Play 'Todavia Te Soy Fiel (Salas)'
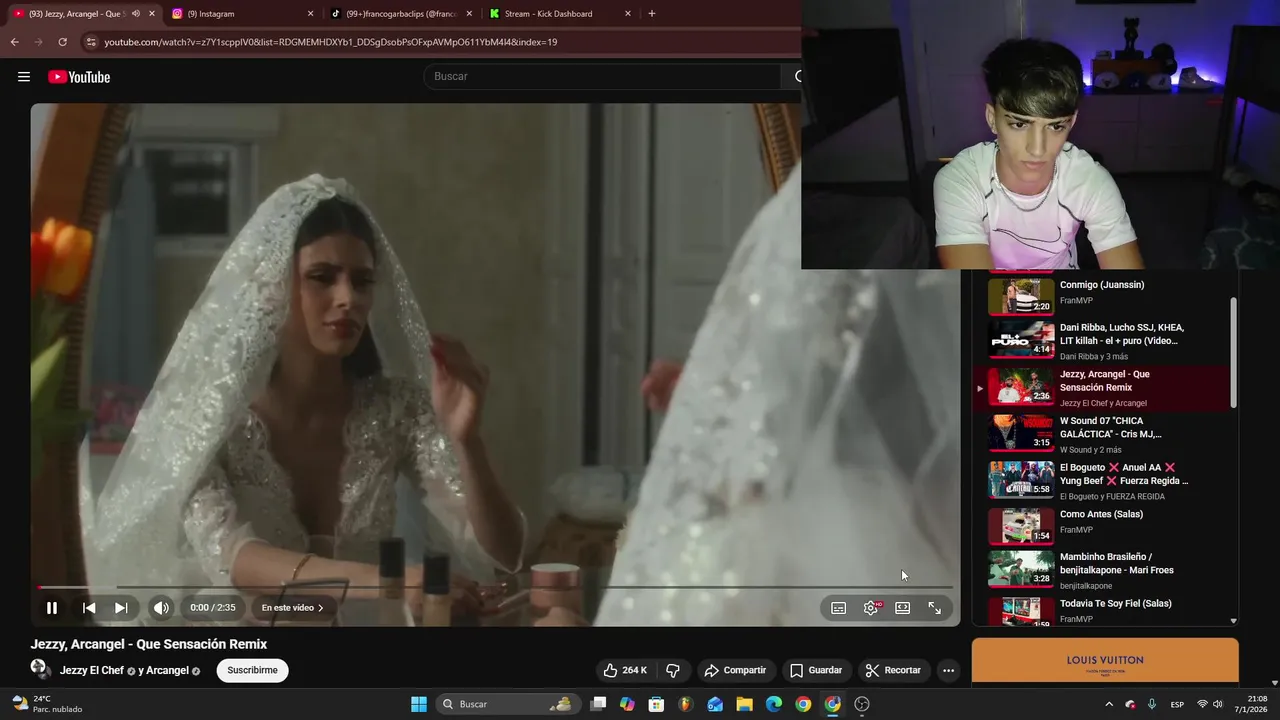Image resolution: width=1280 pixels, height=720 pixels. click(x=1102, y=611)
